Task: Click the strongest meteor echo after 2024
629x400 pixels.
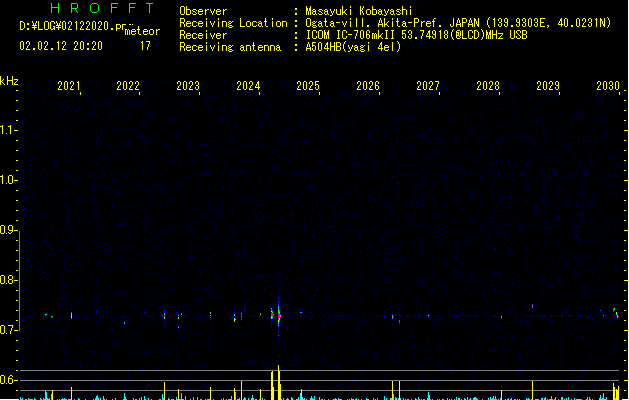Action: click(x=279, y=316)
